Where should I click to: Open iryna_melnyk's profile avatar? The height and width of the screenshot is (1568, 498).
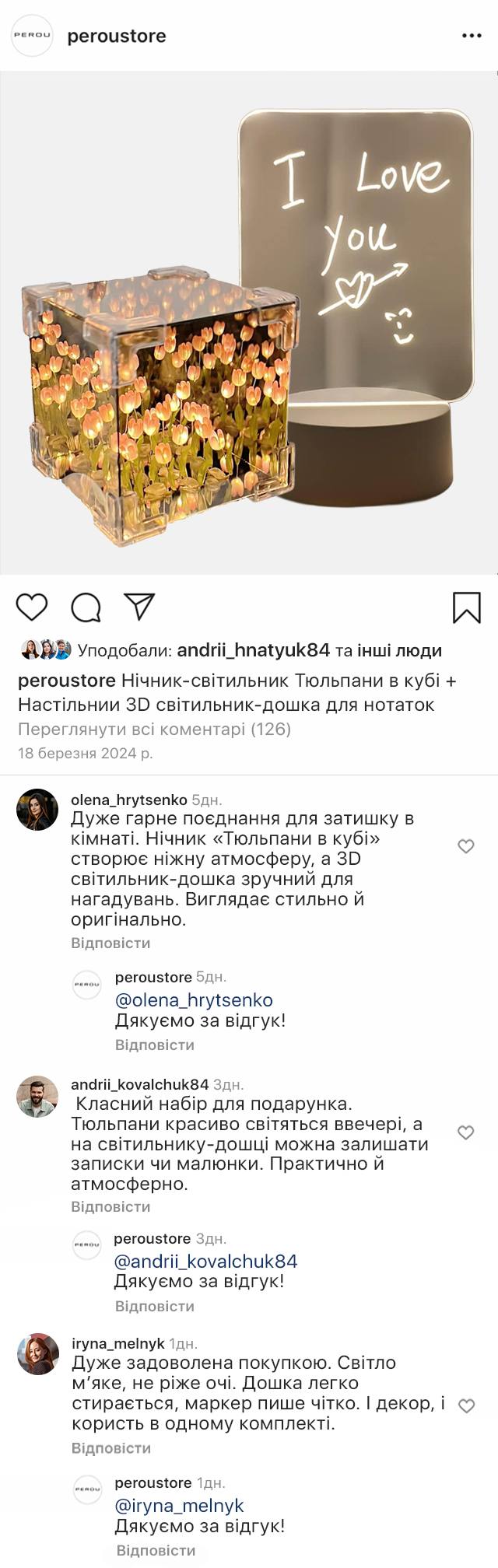point(38,1354)
